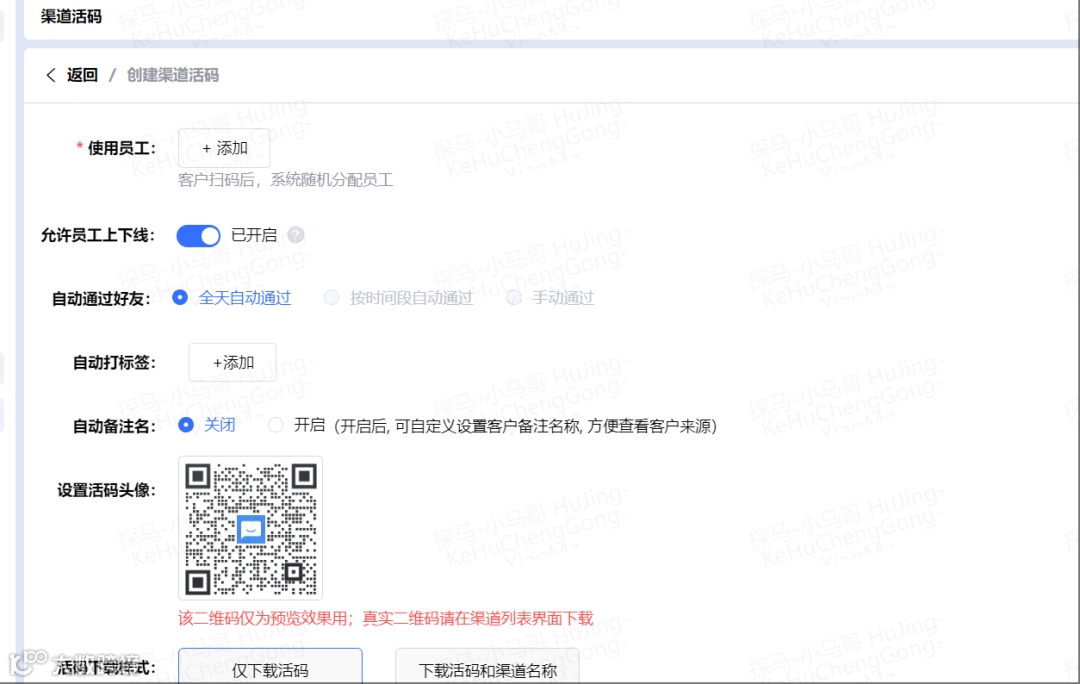Viewport: 1080px width, 684px height.
Task: Click the QR code preview image
Action: click(x=250, y=528)
